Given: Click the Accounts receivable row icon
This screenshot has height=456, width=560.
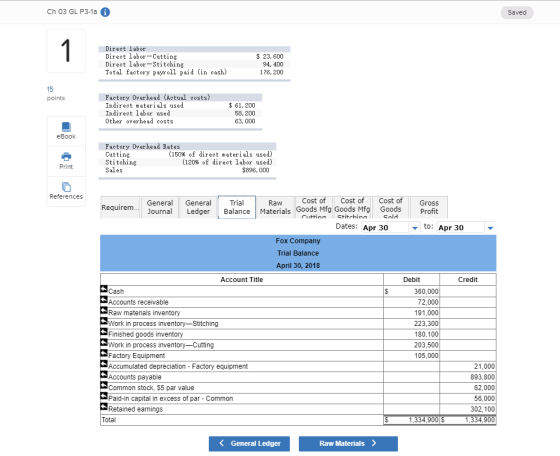Looking at the screenshot, I should pos(104,300).
